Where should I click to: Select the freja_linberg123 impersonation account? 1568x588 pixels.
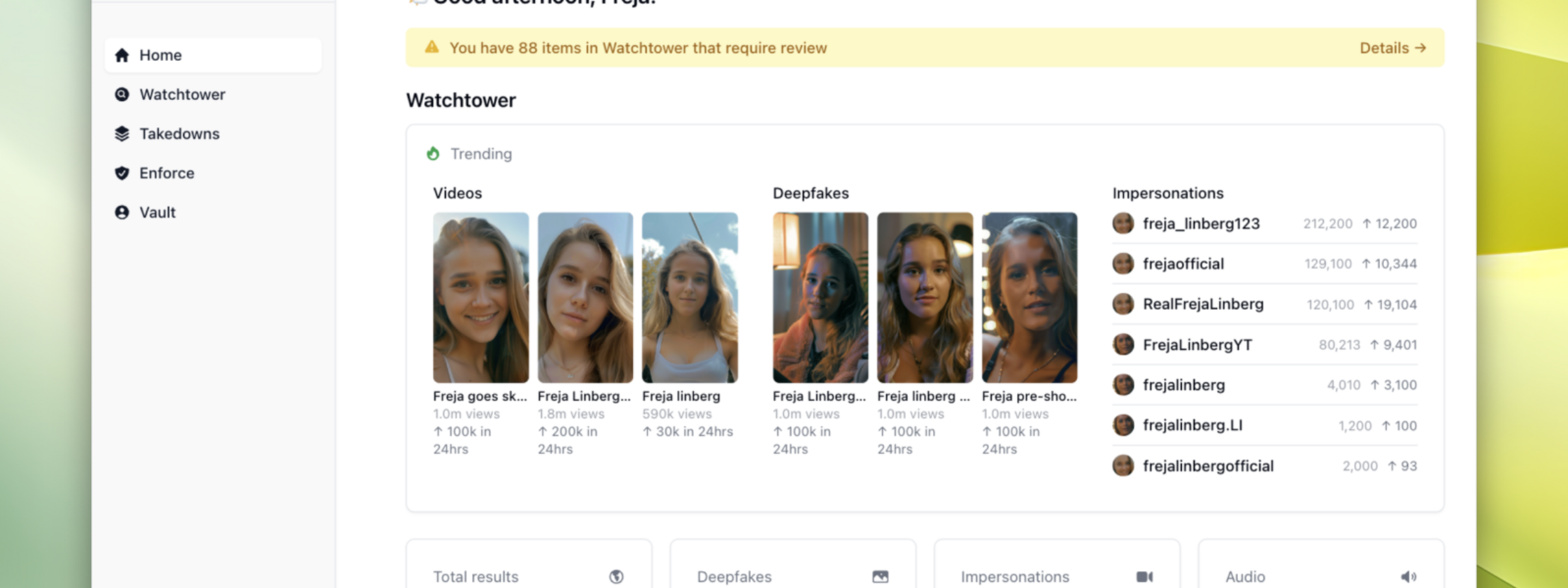[1200, 224]
